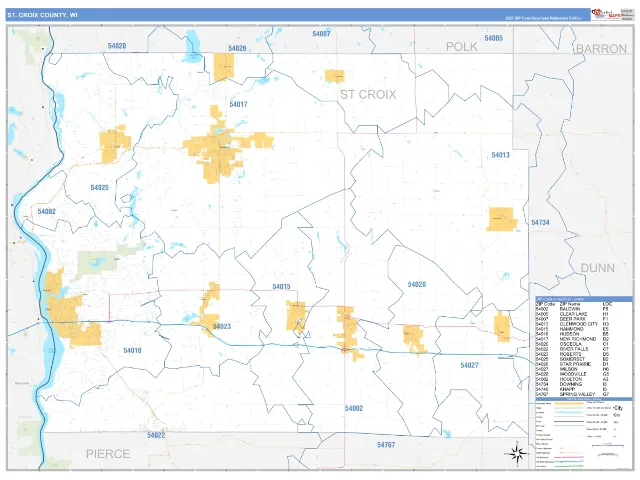
Task: Click the BALDWIN row in the ZIP index
Action: (x=574, y=309)
